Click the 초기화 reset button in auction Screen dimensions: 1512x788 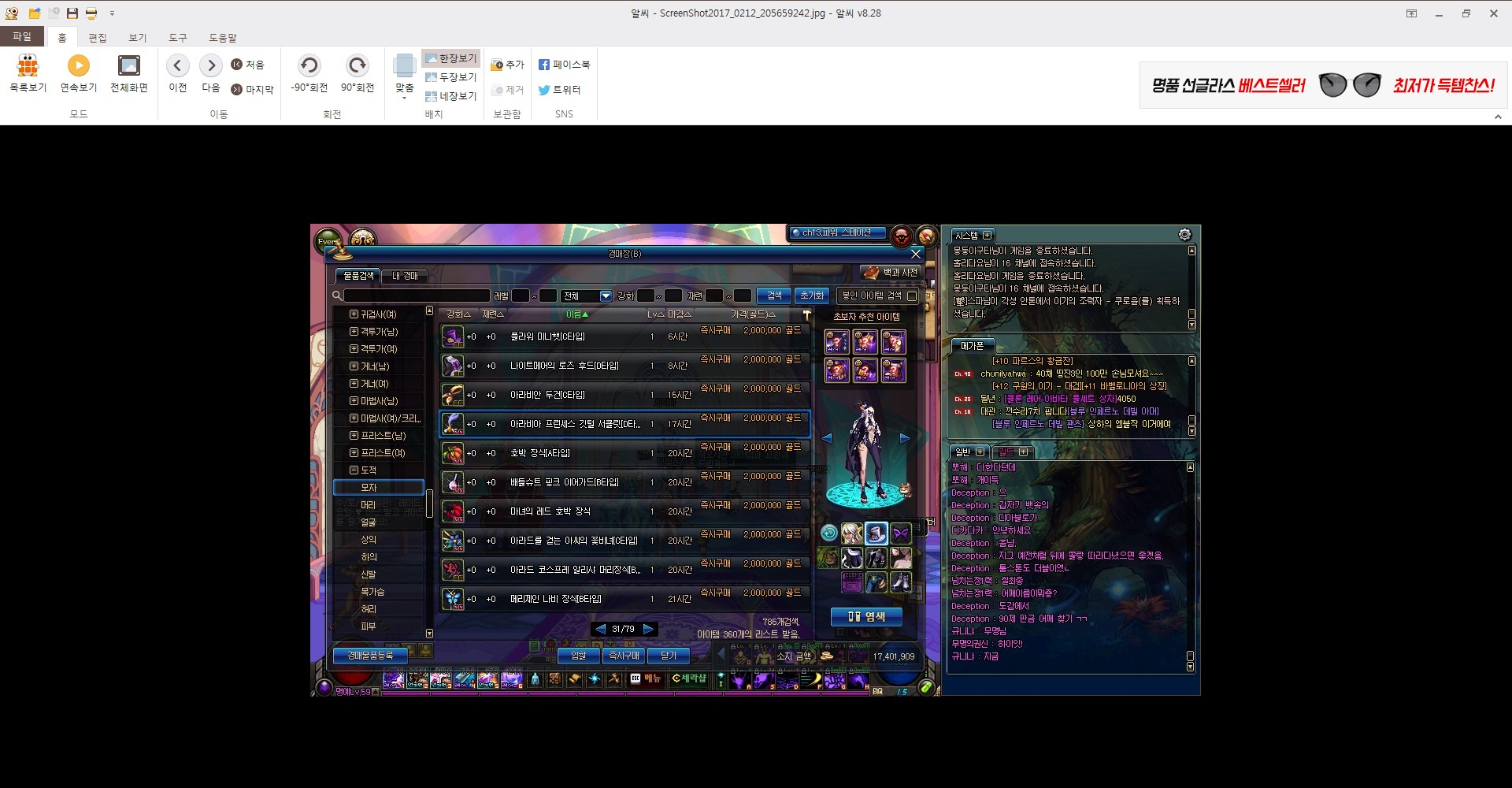coord(812,295)
